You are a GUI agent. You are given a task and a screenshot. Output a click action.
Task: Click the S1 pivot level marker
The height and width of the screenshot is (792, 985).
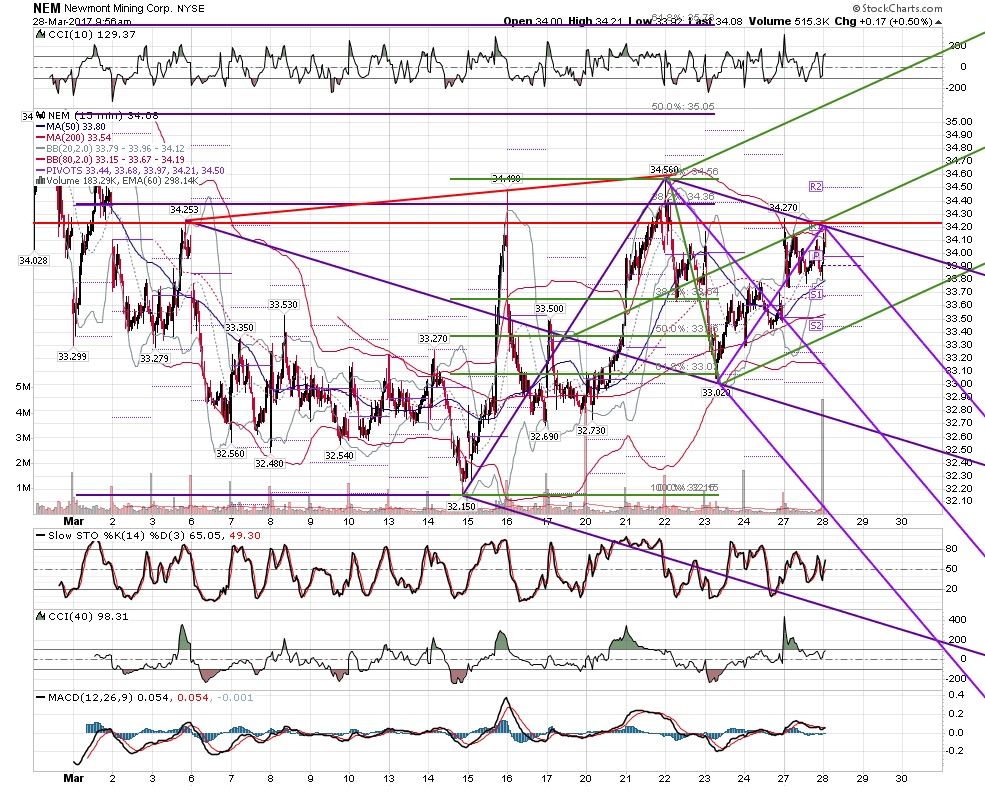(x=816, y=295)
